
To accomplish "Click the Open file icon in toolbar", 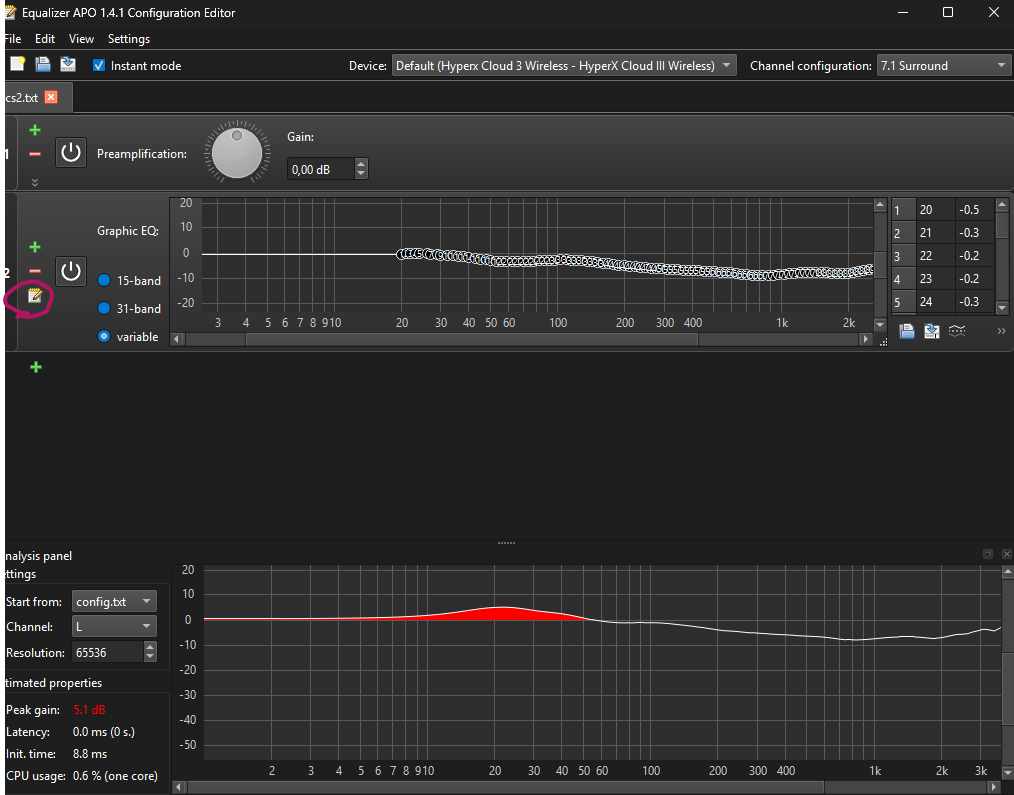I will (43, 63).
